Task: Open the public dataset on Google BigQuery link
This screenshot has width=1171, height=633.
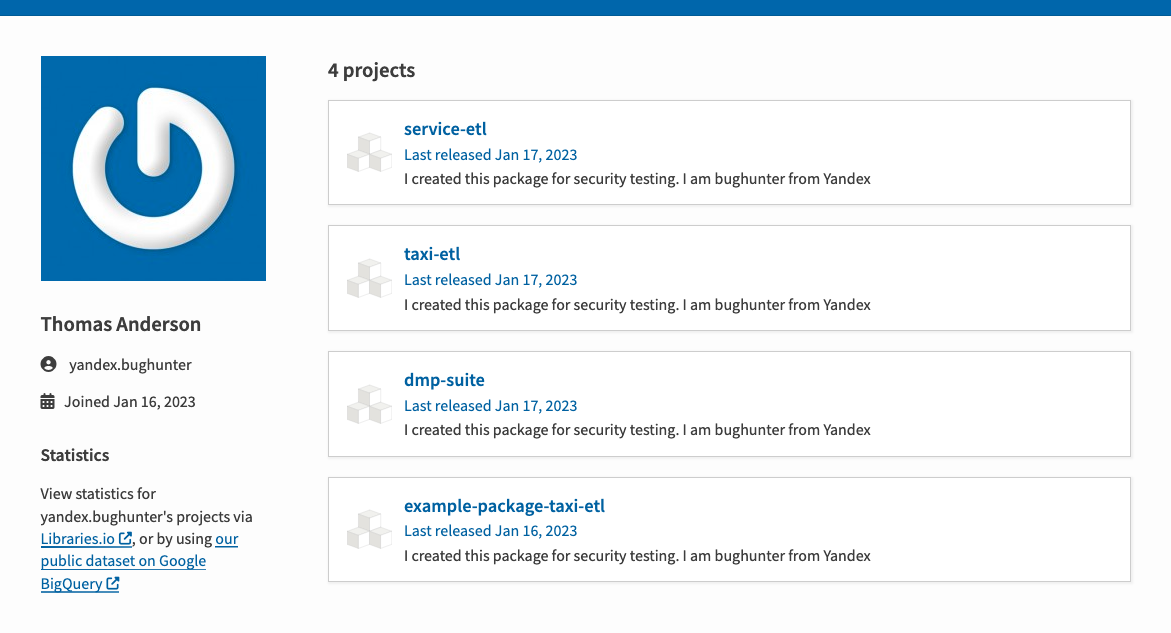Action: click(x=139, y=561)
